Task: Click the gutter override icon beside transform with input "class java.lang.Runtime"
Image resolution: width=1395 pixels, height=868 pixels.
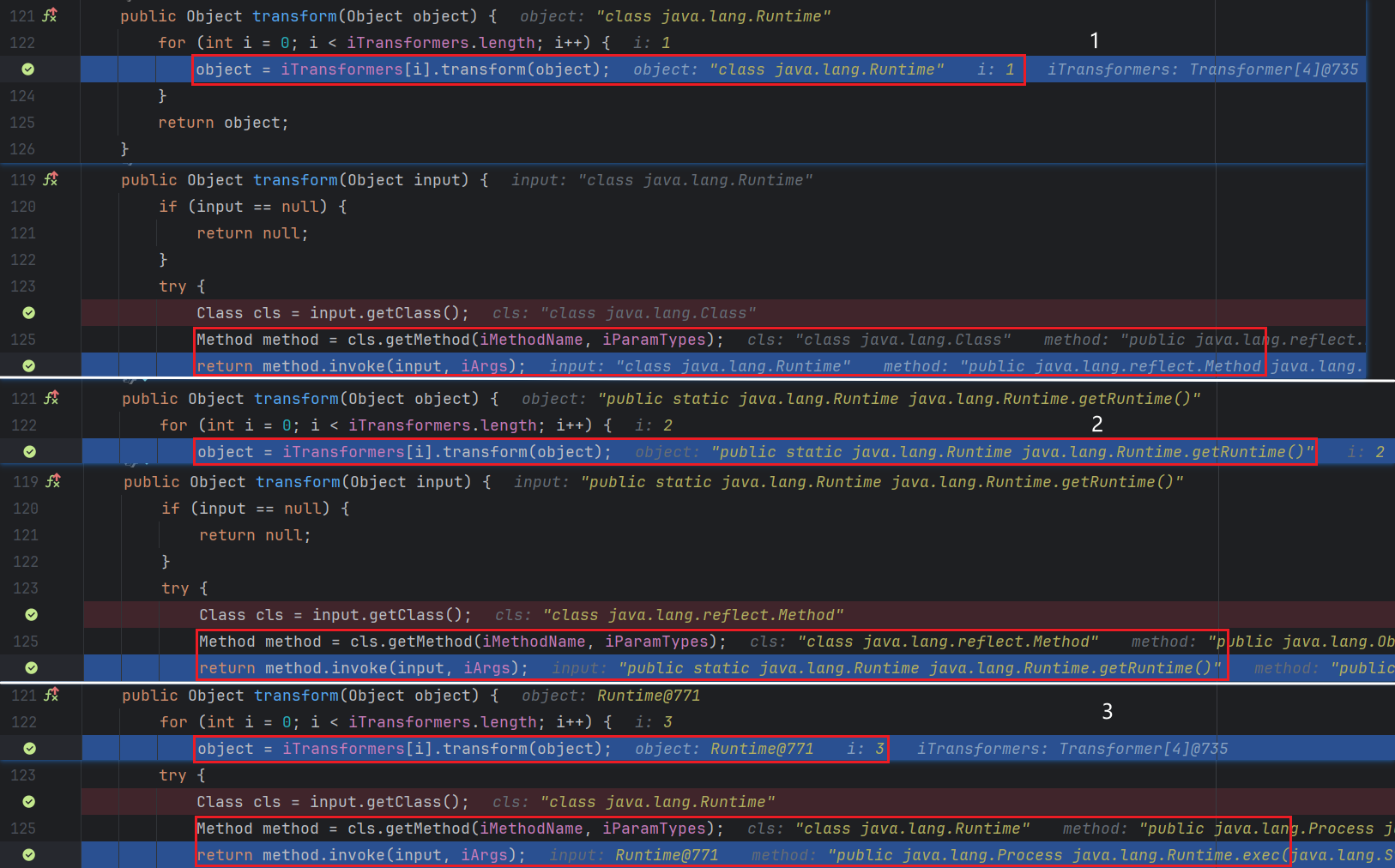Action: 51,179
